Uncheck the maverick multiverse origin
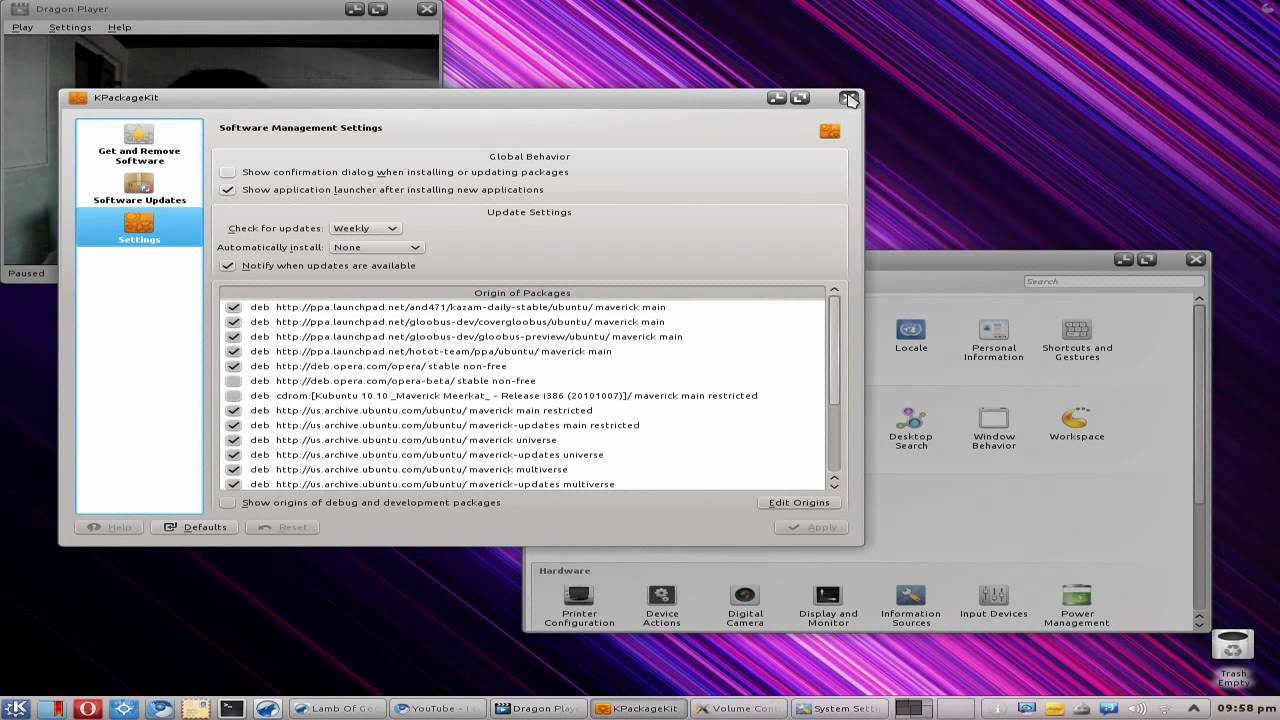The width and height of the screenshot is (1280, 720). 234,470
